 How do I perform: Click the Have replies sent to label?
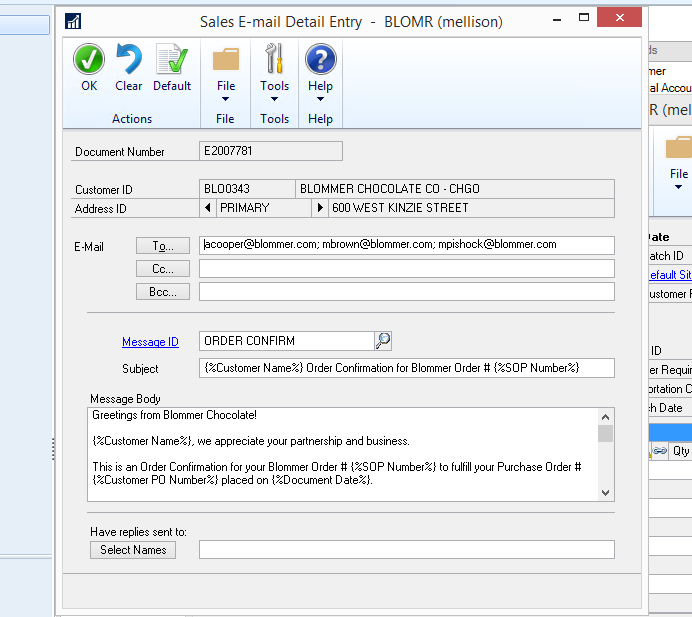pos(138,532)
